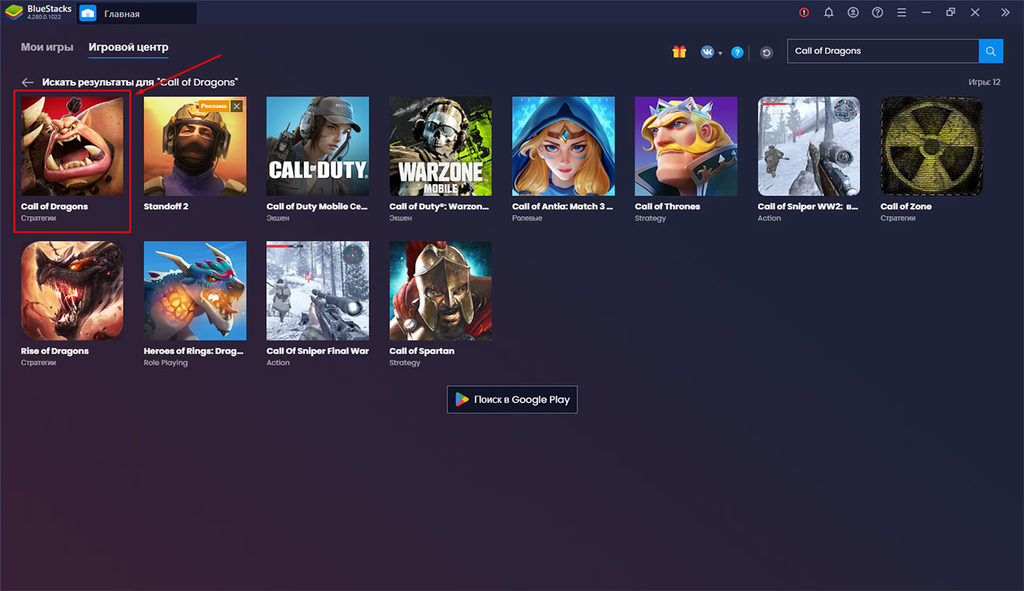Click the blue search magnifier button
Image resolution: width=1024 pixels, height=591 pixels.
coord(991,51)
